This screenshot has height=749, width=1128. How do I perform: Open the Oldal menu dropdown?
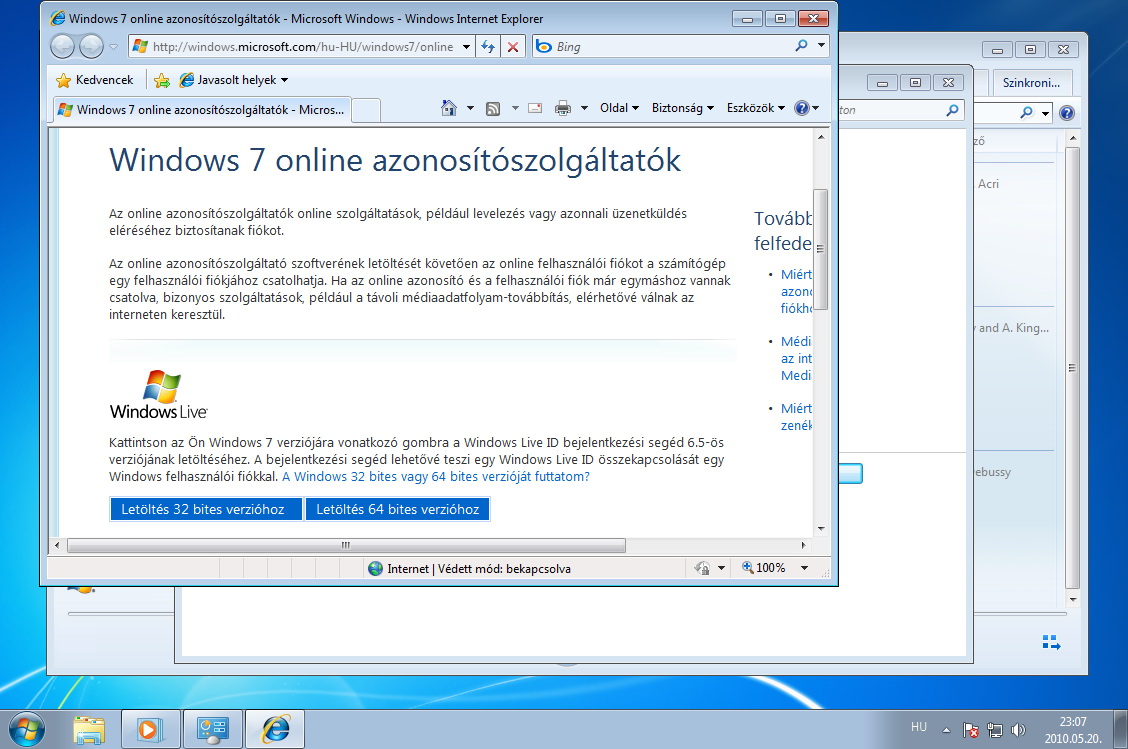tap(619, 108)
